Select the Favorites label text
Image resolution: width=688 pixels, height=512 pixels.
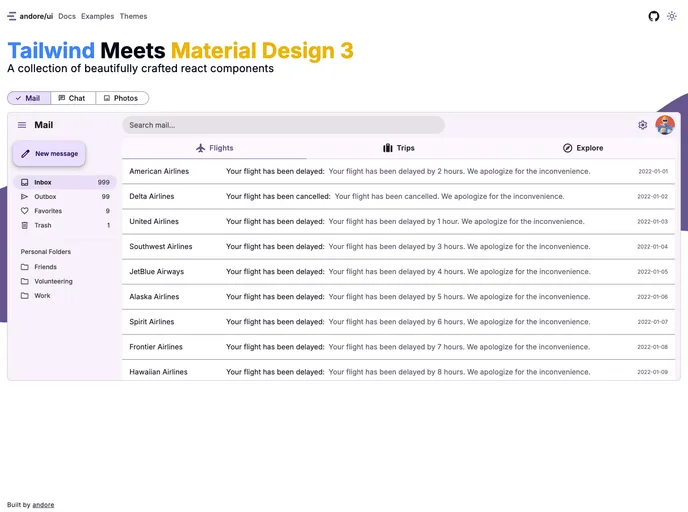coord(48,211)
